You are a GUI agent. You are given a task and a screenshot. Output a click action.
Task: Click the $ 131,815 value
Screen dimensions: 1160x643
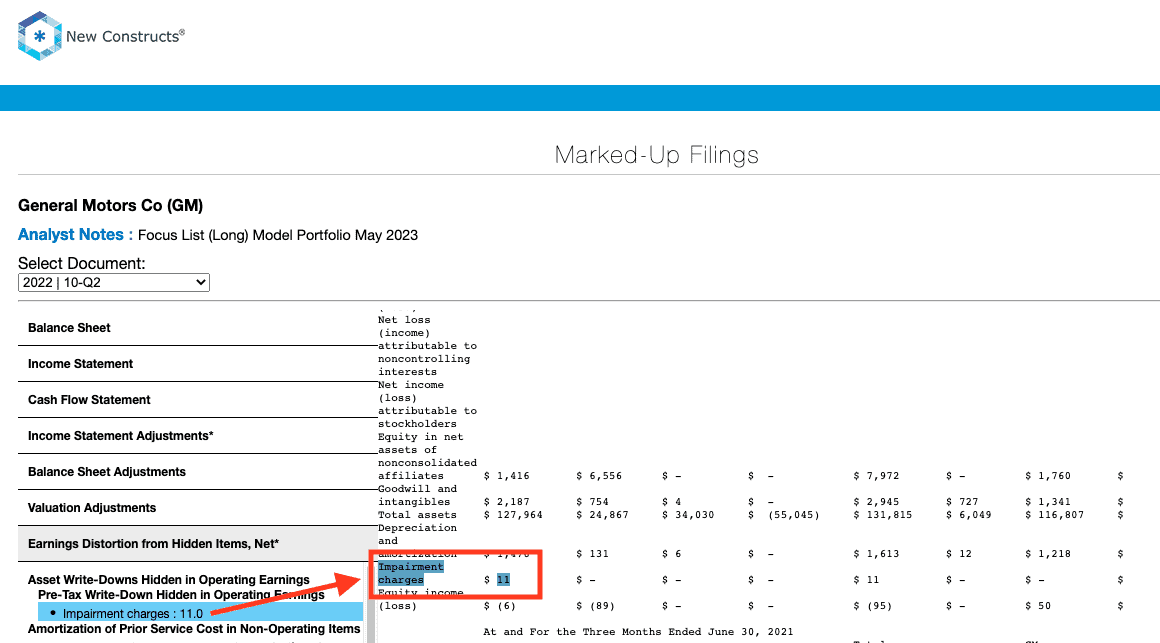883,515
